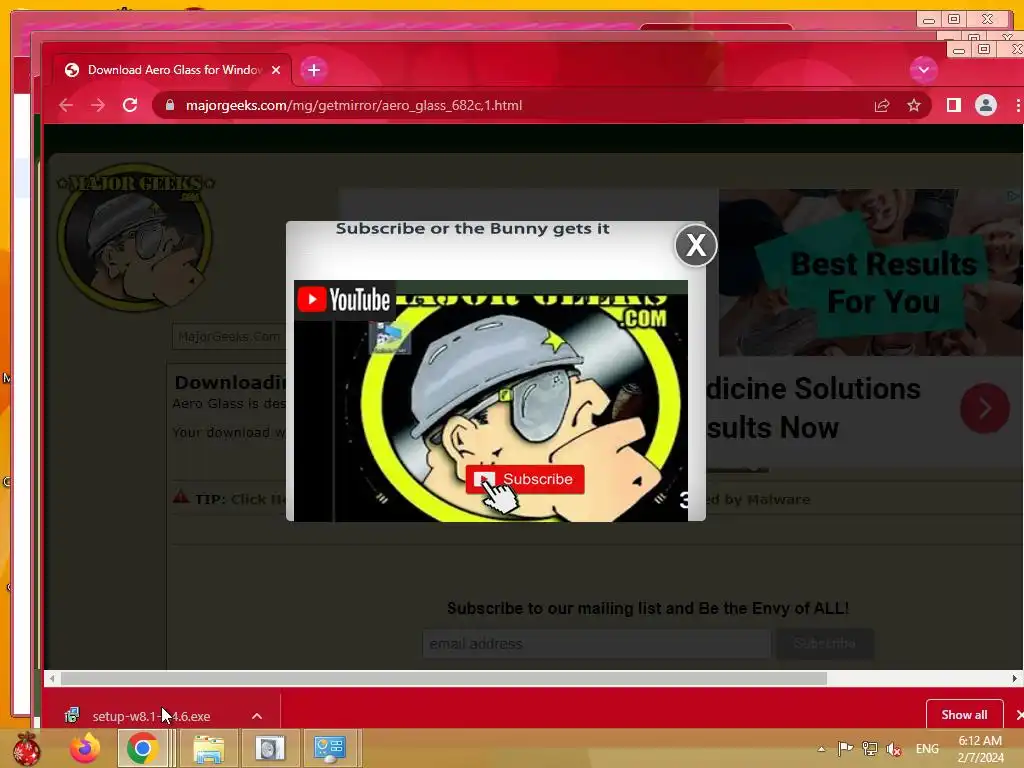
Task: Click the Best Results For You ad image
Action: 871,273
